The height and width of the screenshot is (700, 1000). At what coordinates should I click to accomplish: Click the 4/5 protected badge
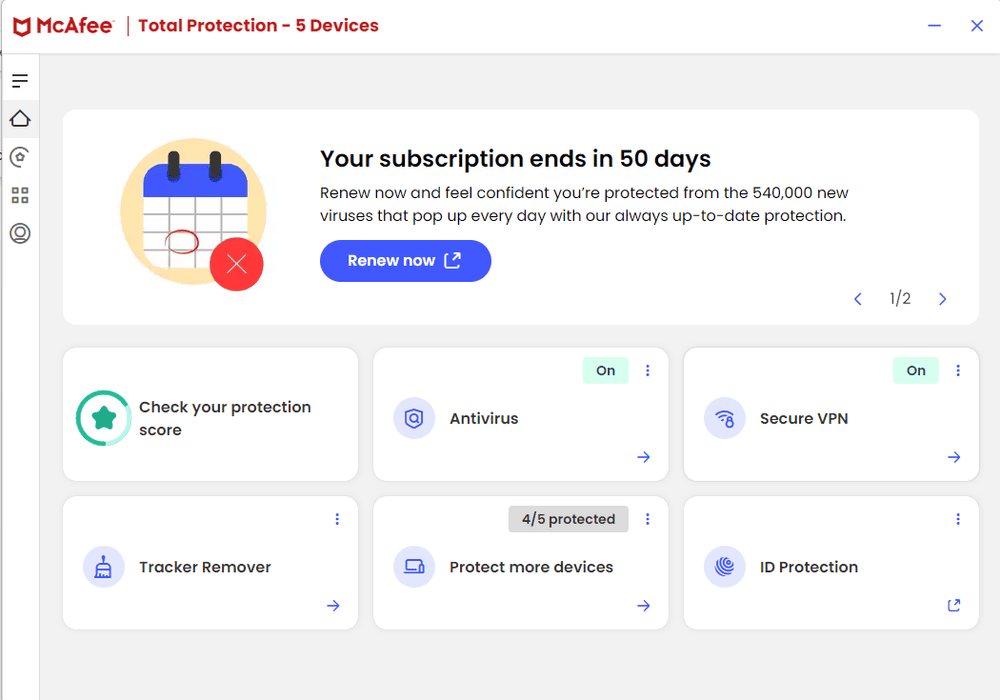click(x=568, y=519)
